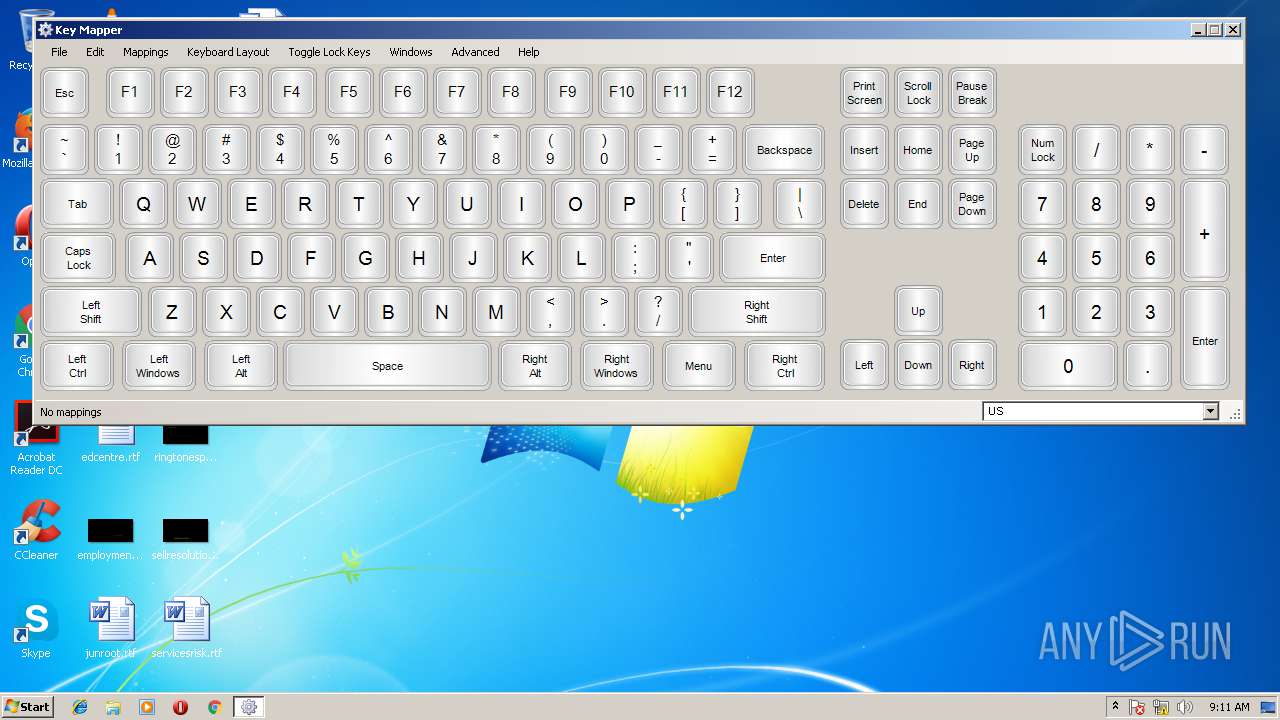
Task: Open the CCleaner desktop shortcut
Action: [36, 531]
